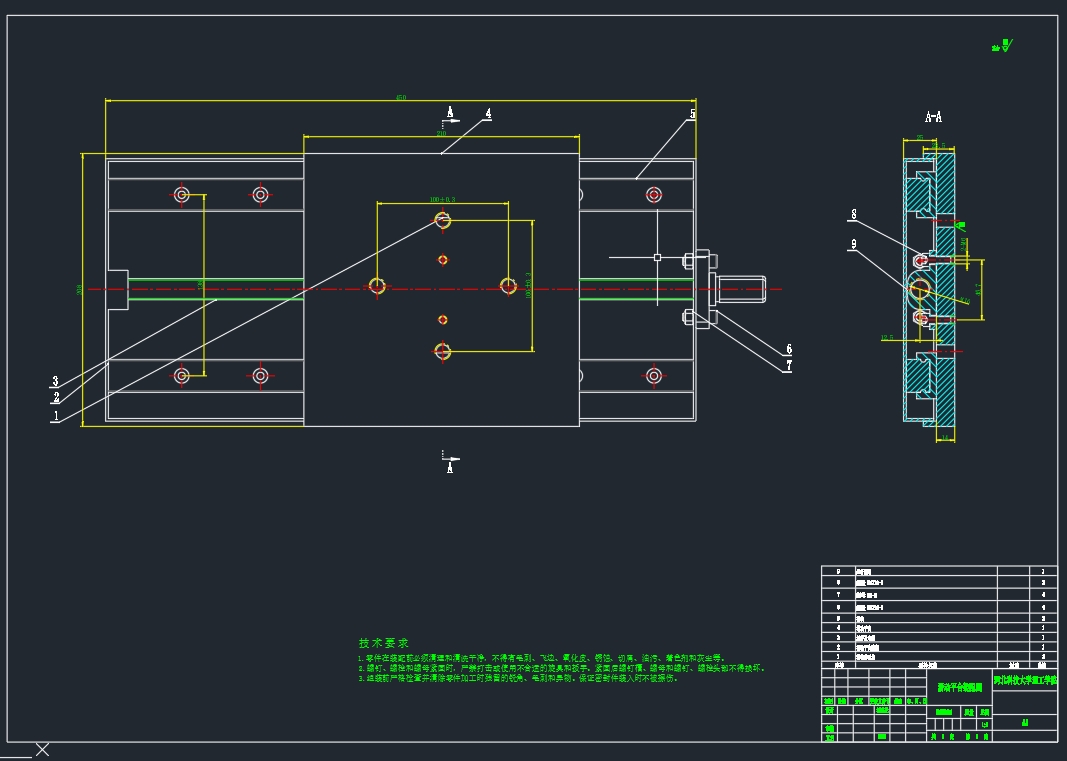Select part balloon number 7
The width and height of the screenshot is (1067, 761).
point(789,366)
